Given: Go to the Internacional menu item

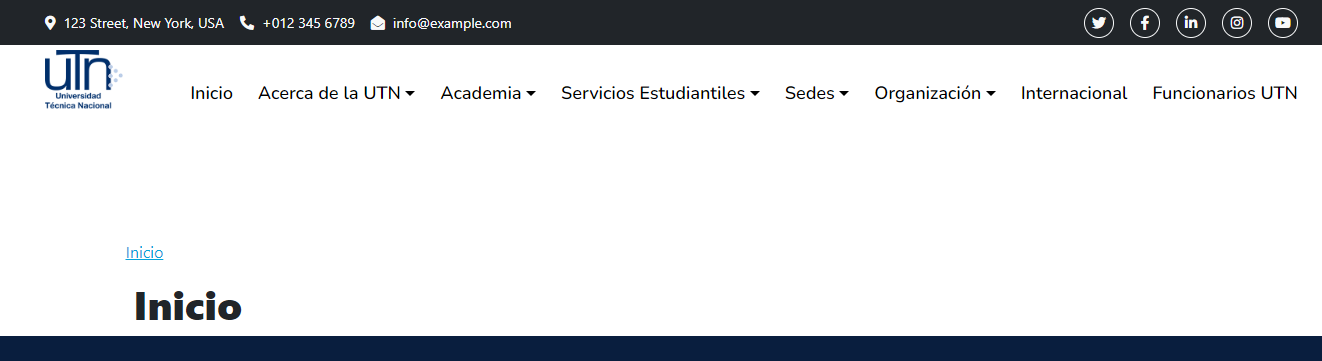Looking at the screenshot, I should click(x=1074, y=93).
